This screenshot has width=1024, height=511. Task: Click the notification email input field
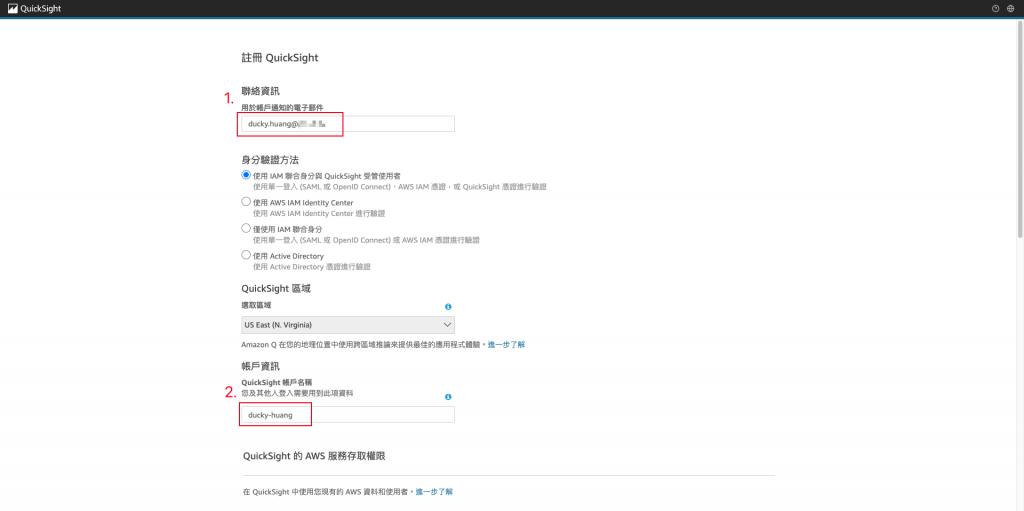(x=348, y=124)
